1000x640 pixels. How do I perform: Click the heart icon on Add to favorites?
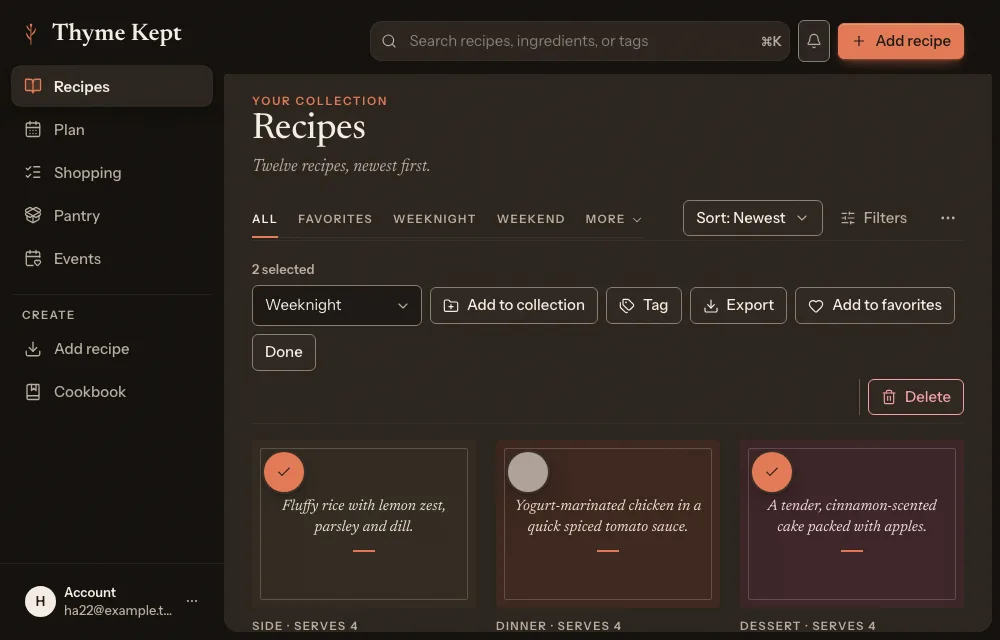click(x=816, y=305)
